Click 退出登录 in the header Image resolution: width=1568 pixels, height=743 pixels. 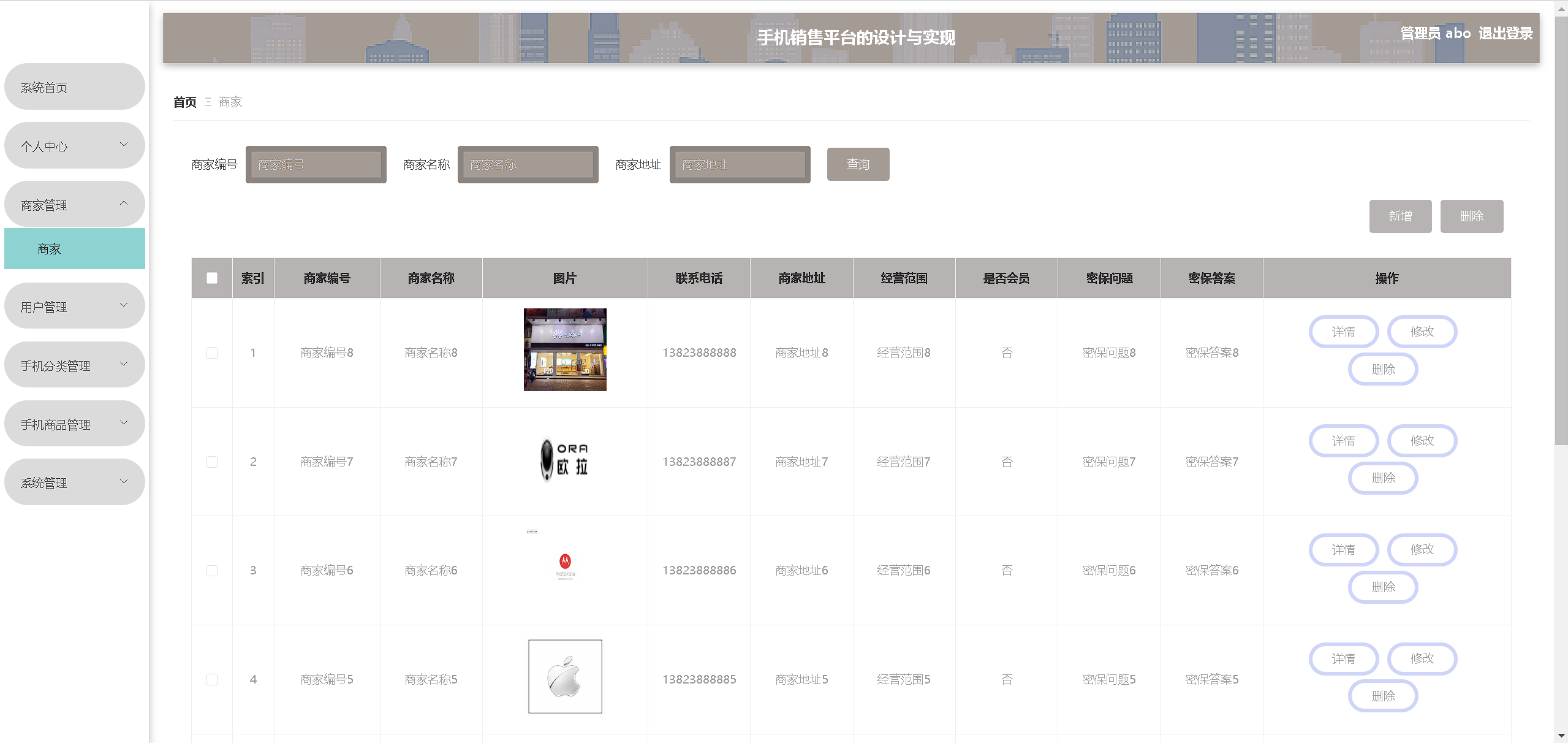coord(1505,33)
